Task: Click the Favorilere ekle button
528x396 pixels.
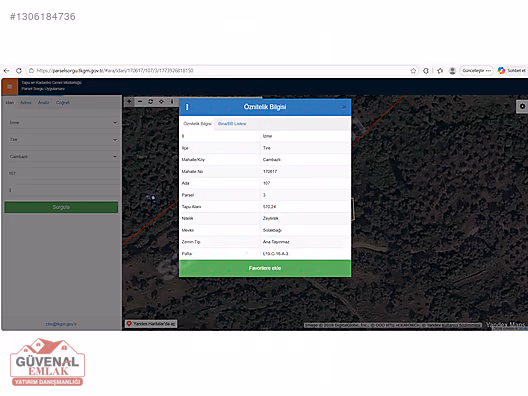Action: point(265,268)
